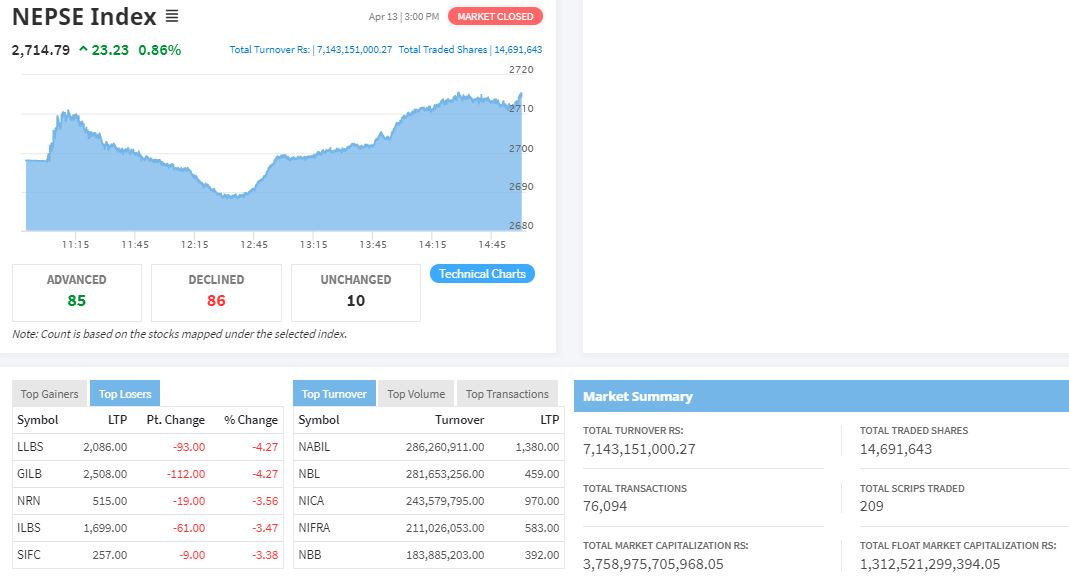Click the summary turnover value 7,143,151,000.27
1069x579 pixels.
coord(639,449)
